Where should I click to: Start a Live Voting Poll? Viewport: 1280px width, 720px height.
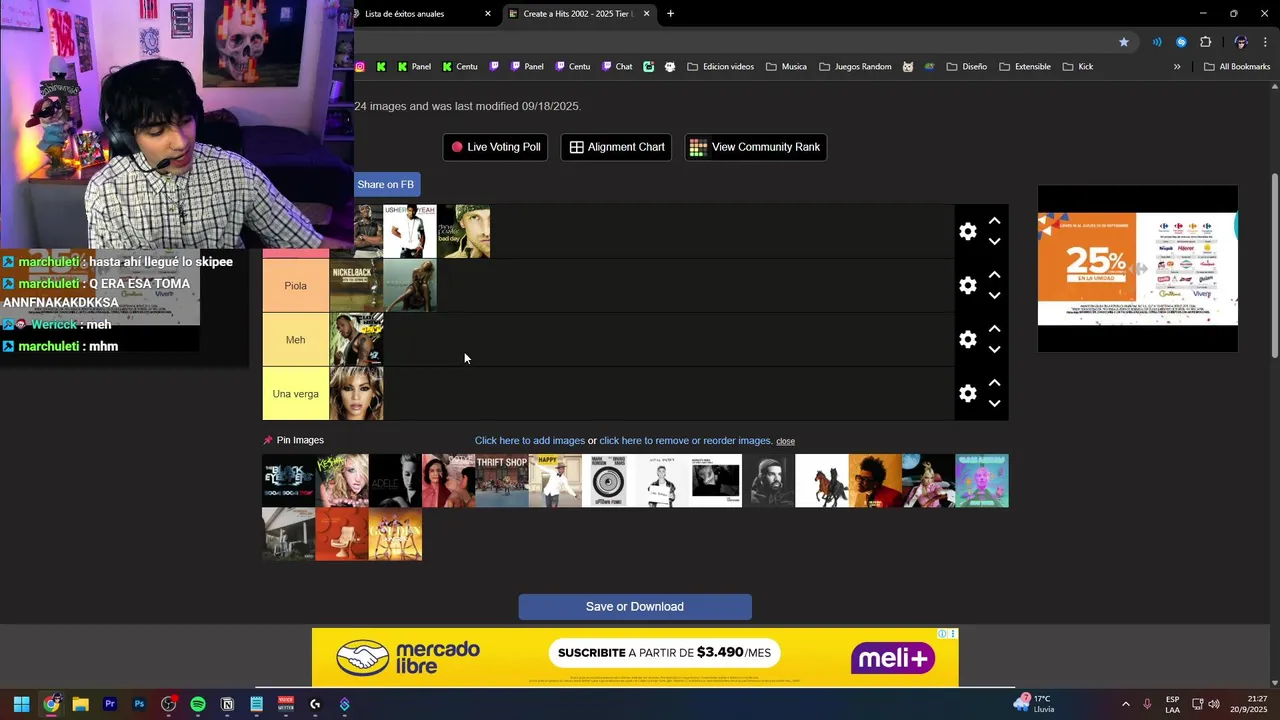495,147
